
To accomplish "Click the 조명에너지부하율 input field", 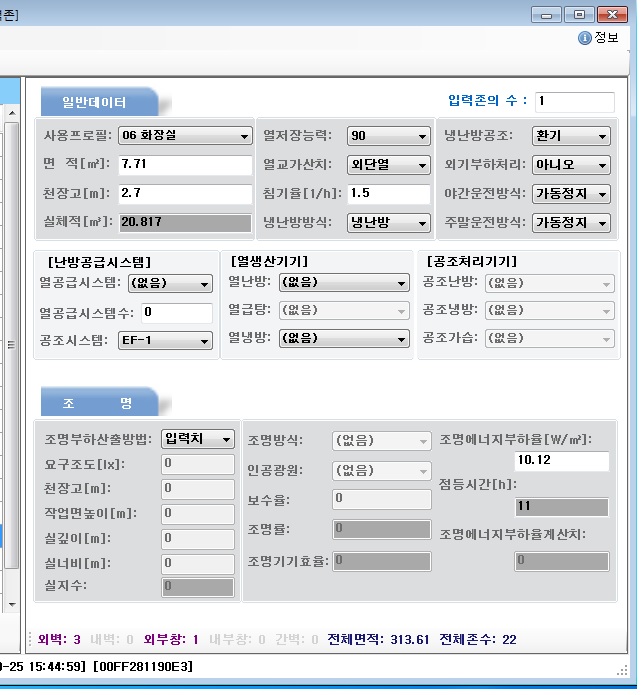I will 561,461.
